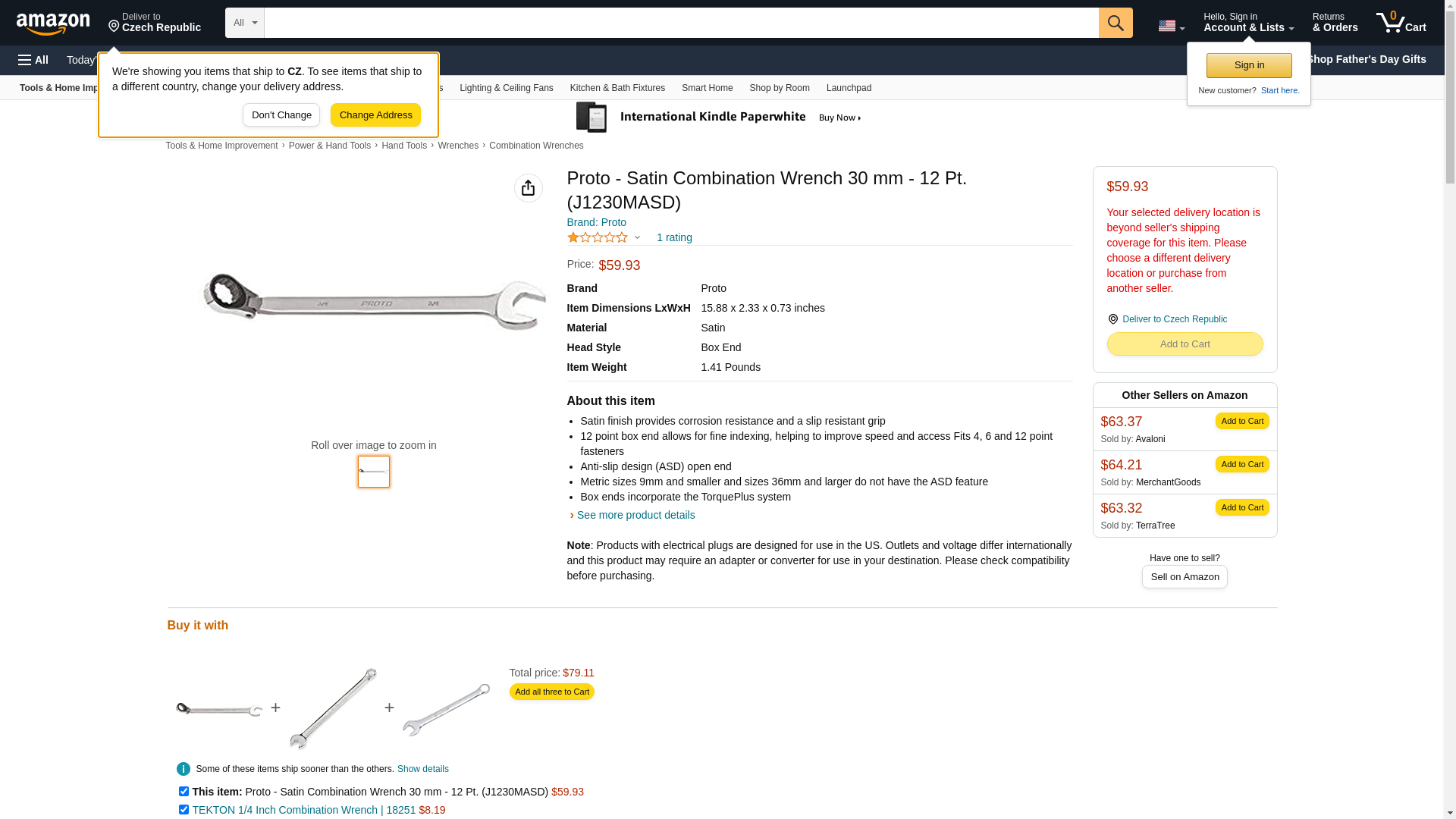Uncheck the 'This item' Proto wrench checkbox
The width and height of the screenshot is (1456, 819).
tap(184, 791)
